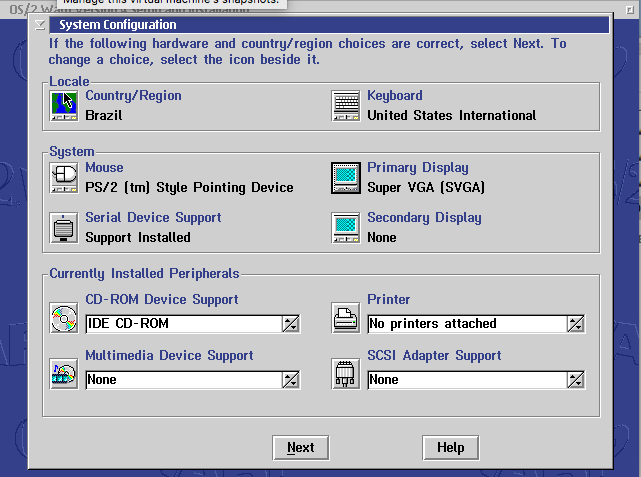Click the Country/Region globe icon
The height and width of the screenshot is (477, 641).
coord(64,105)
